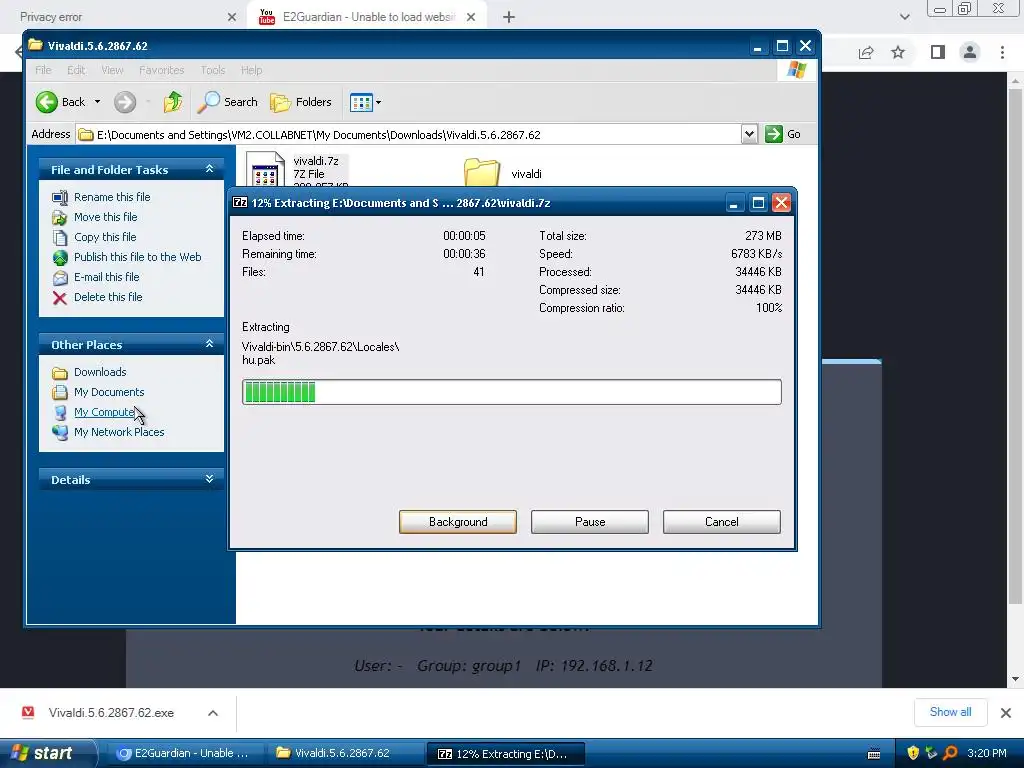Screen dimensions: 1024x768
Task: Open My Network Places link
Action: coord(119,432)
